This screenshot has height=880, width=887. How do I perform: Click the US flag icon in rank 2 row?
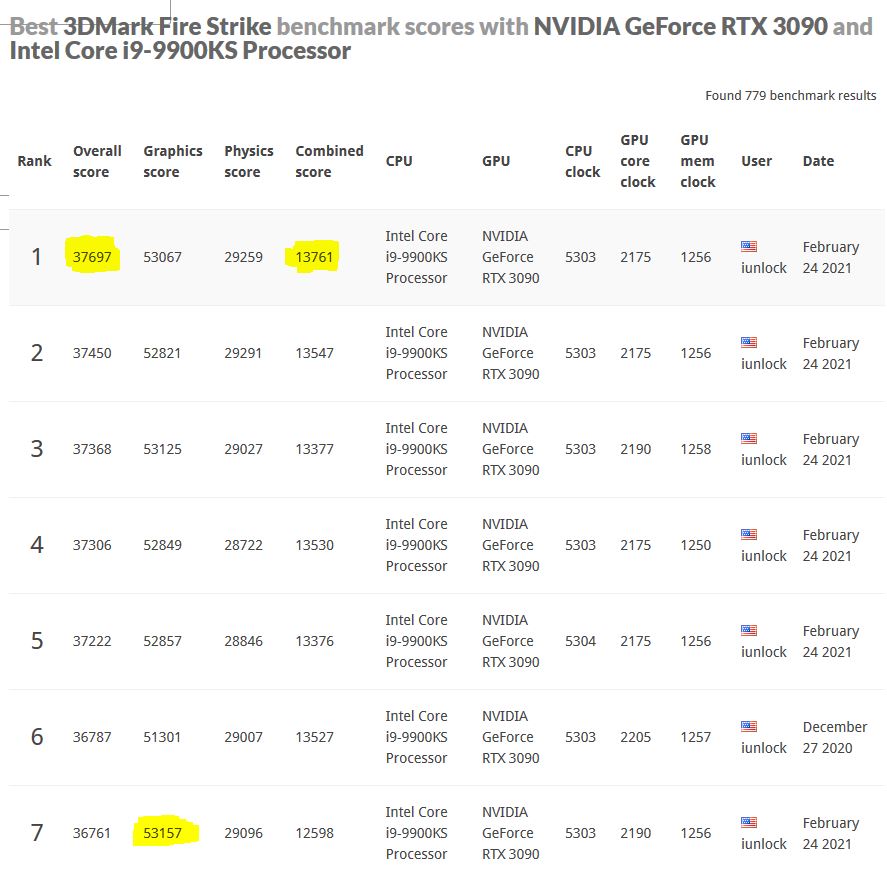(749, 342)
